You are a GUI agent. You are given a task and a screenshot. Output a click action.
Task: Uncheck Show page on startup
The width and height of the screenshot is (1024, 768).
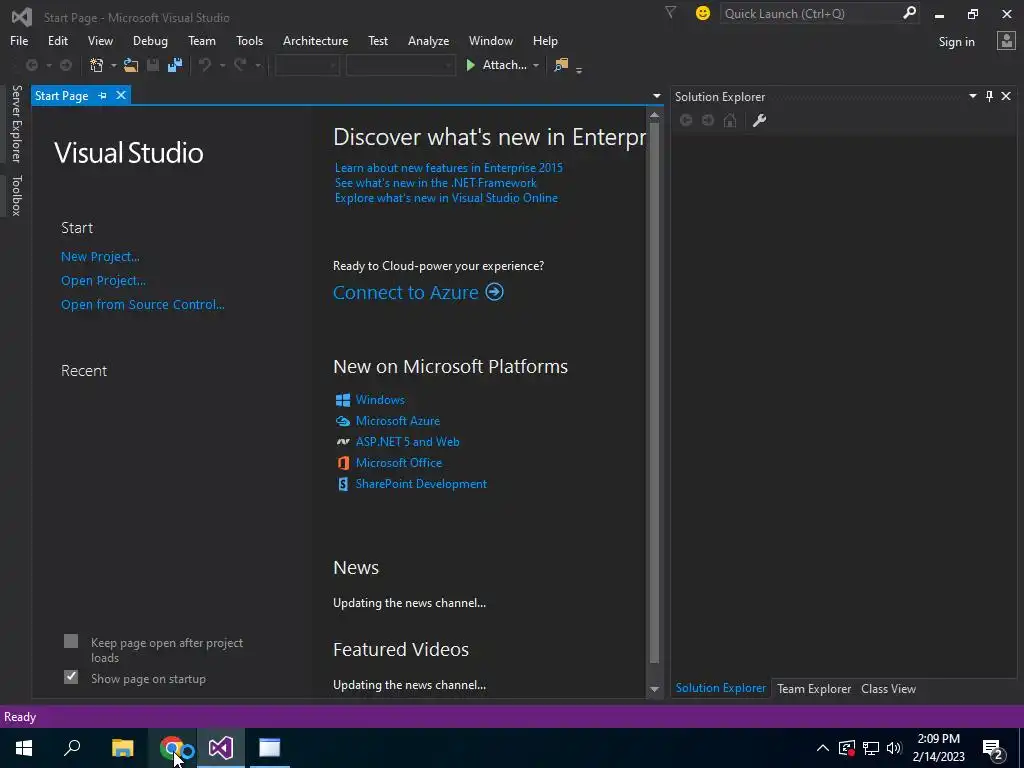71,677
